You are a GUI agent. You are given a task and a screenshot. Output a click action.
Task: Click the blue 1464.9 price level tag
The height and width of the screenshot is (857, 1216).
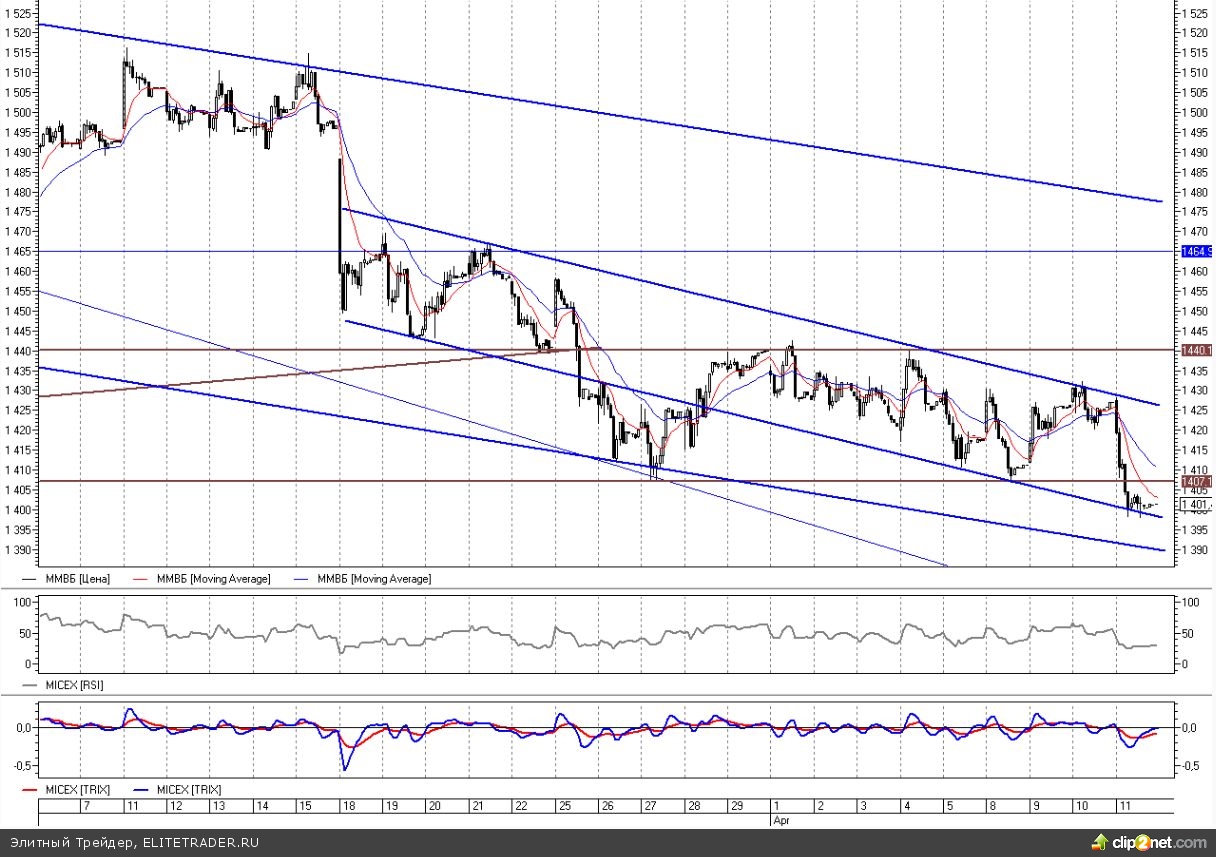[1196, 252]
